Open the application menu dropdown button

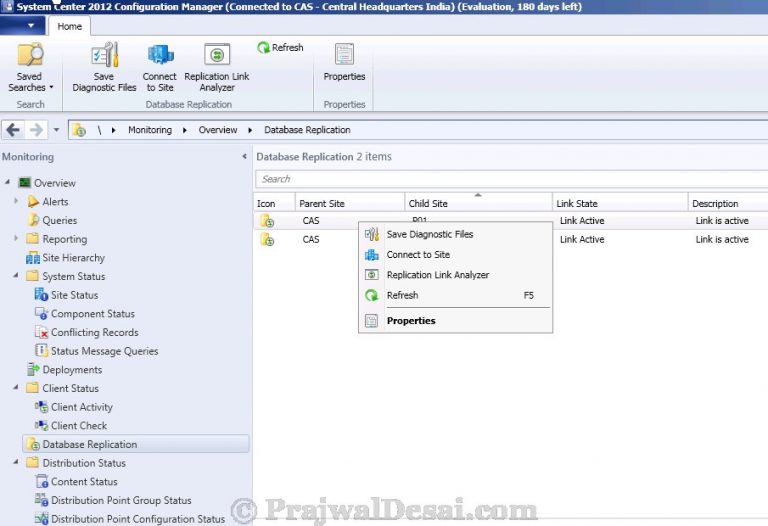(23, 25)
